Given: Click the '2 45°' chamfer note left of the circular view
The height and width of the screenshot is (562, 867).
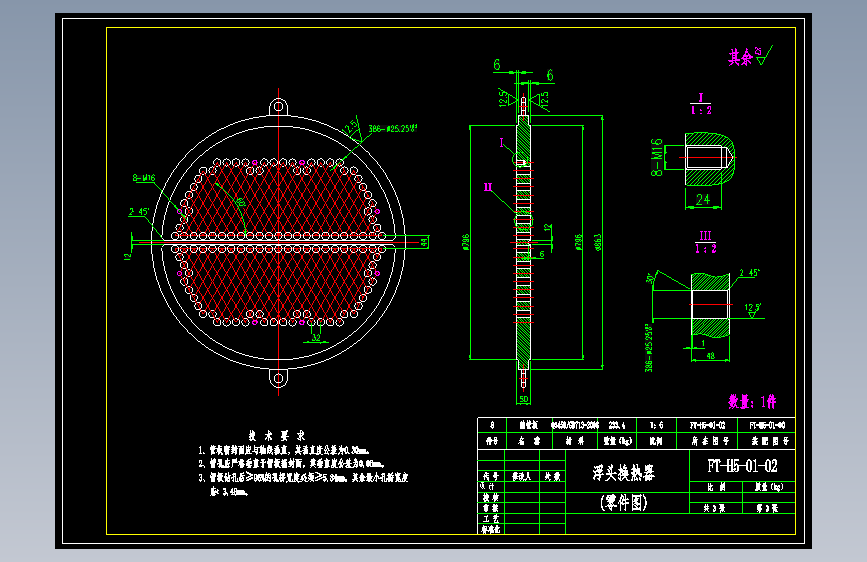Looking at the screenshot, I should click(x=139, y=211).
